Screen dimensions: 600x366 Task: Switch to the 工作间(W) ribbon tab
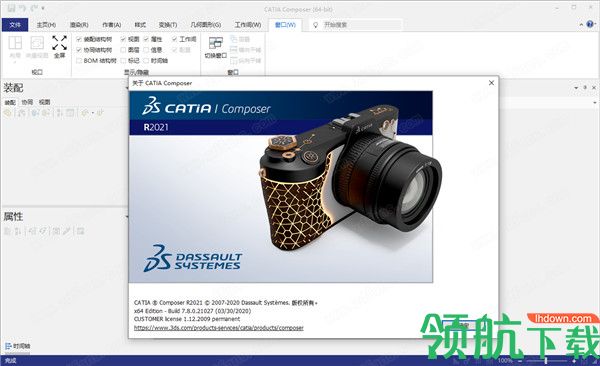click(248, 25)
